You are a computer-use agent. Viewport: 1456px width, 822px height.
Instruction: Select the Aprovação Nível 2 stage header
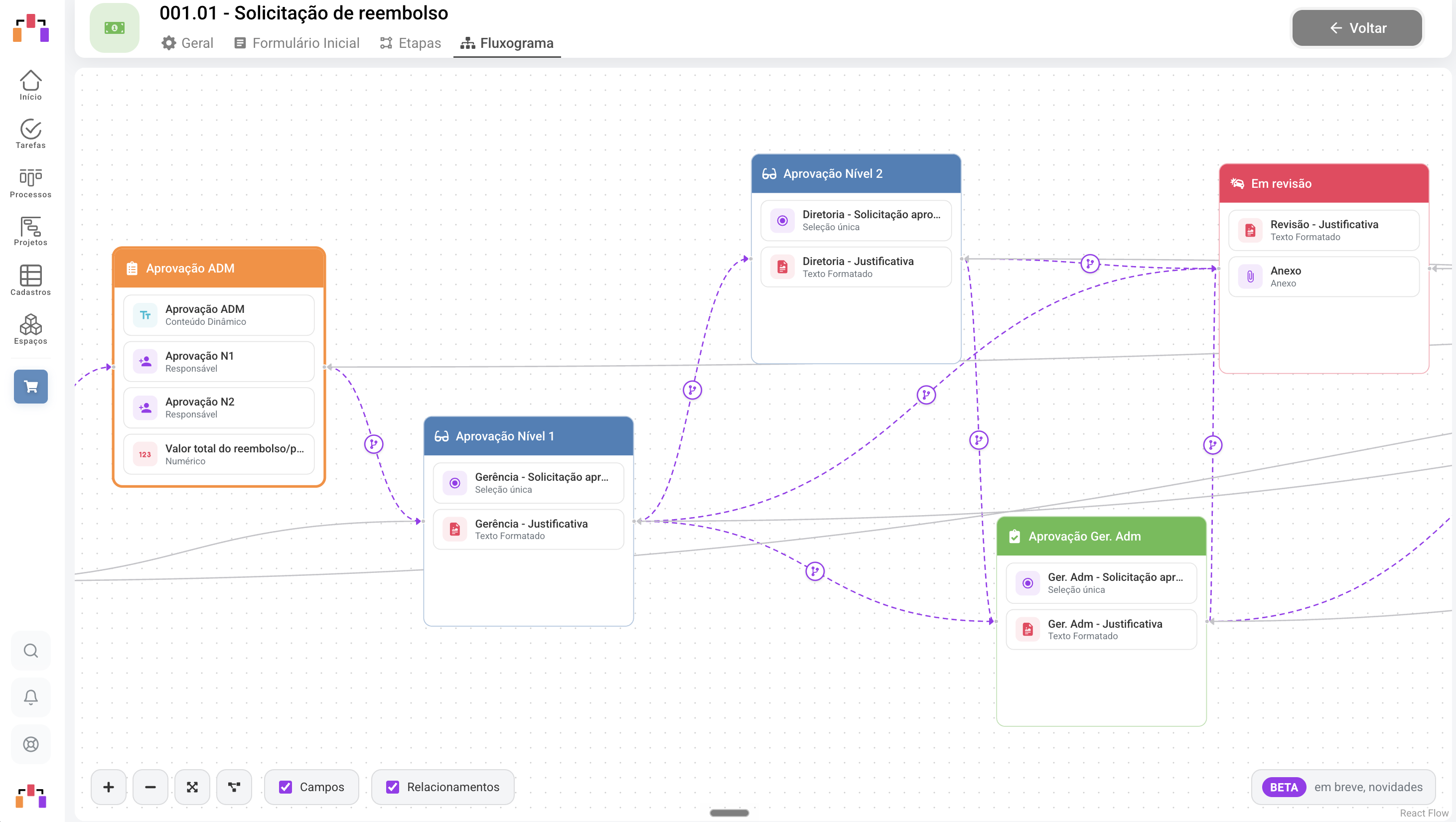pyautogui.click(x=856, y=173)
